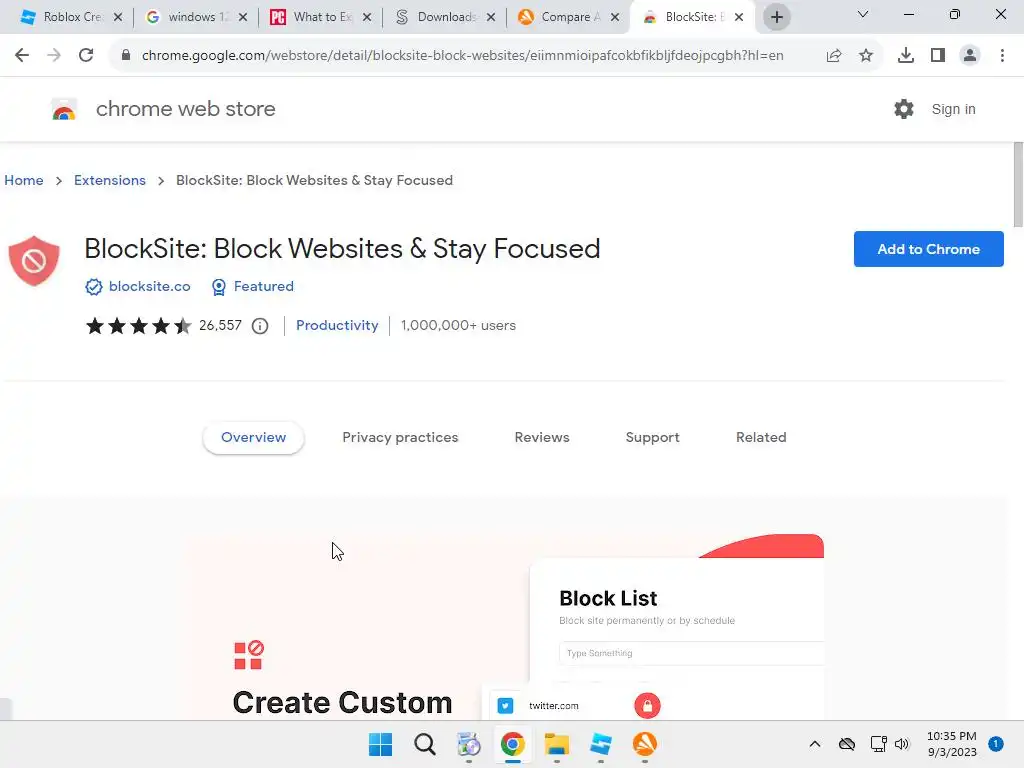Open the Privacy practices section
Image resolution: width=1024 pixels, height=768 pixels.
click(x=400, y=438)
